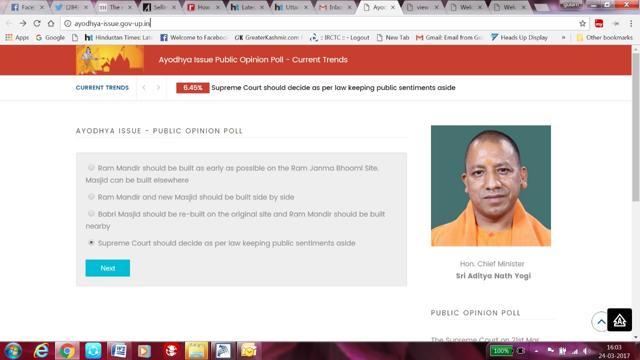Image resolution: width=640 pixels, height=360 pixels.
Task: Go back using browser back arrow
Action: (x=9, y=24)
